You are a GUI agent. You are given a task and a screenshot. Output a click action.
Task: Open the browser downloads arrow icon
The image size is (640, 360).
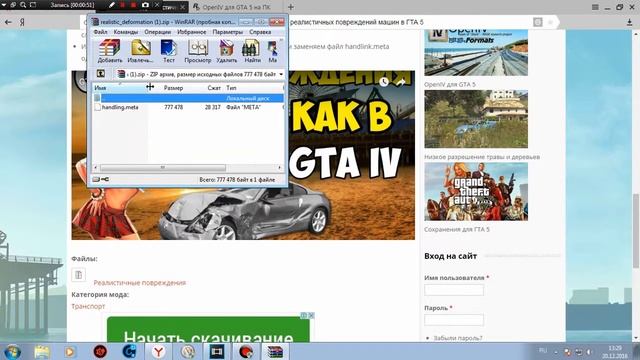click(x=629, y=22)
